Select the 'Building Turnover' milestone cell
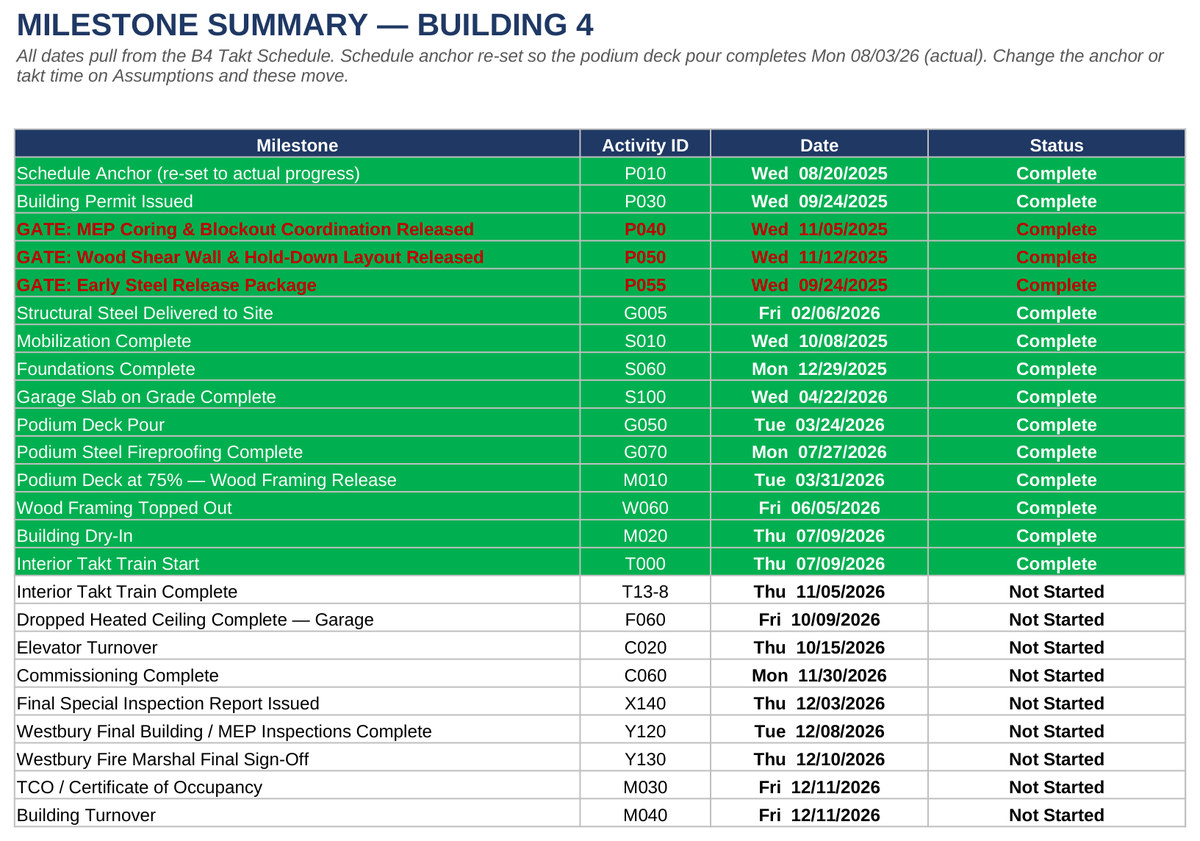1200x841 pixels. point(297,816)
